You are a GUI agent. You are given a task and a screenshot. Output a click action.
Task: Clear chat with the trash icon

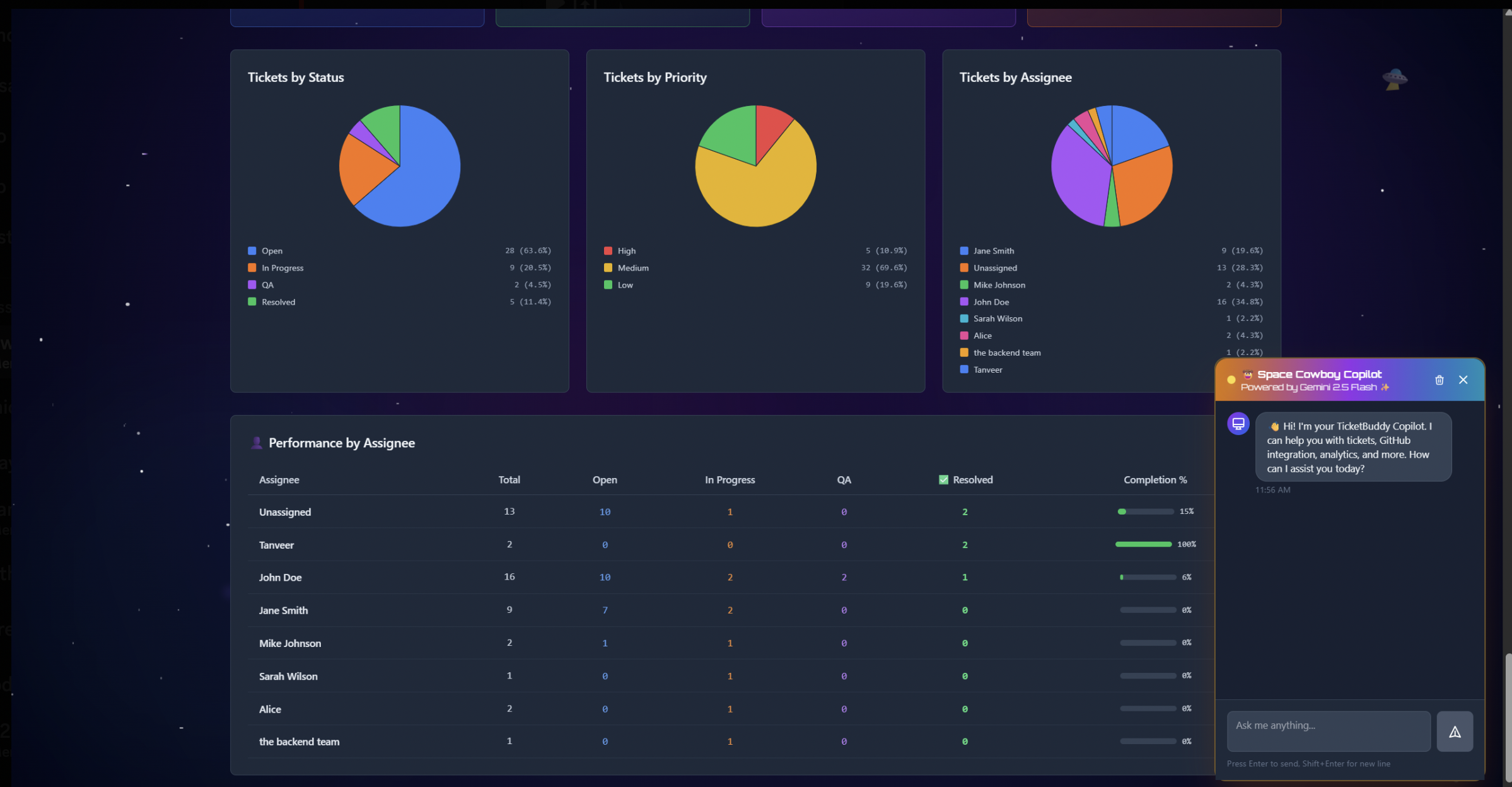tap(1439, 380)
